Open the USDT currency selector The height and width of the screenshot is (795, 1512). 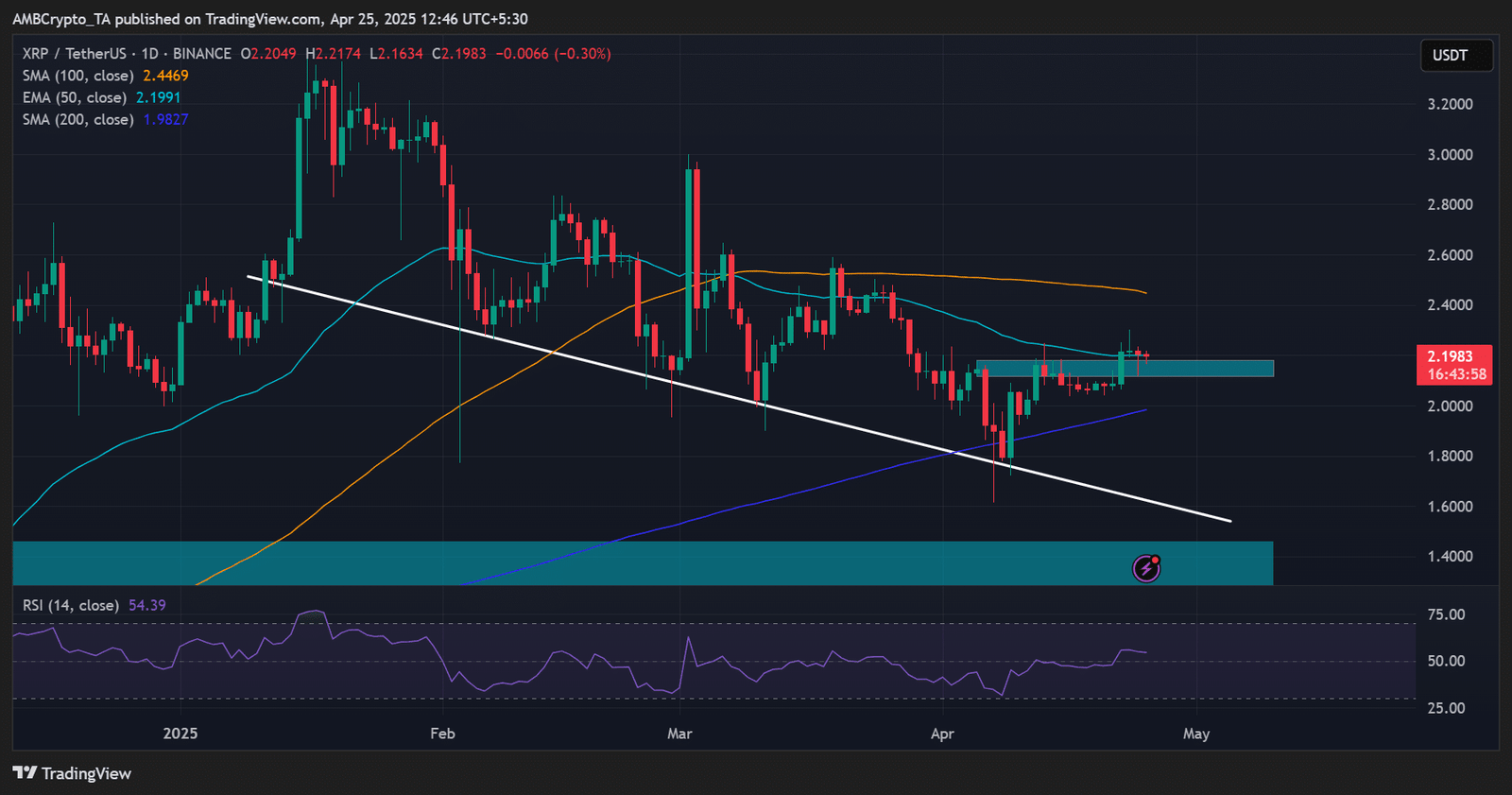coord(1455,56)
